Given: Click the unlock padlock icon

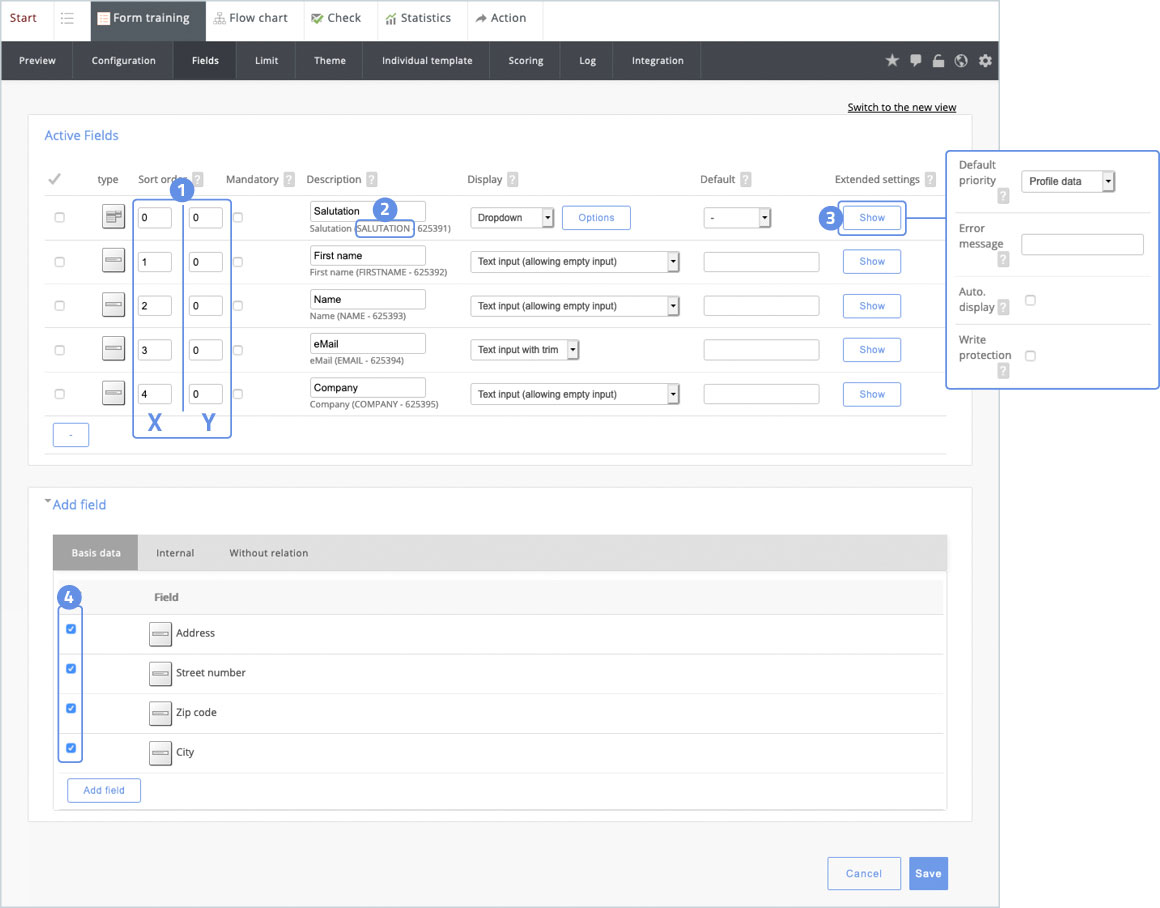Looking at the screenshot, I should coord(938,61).
